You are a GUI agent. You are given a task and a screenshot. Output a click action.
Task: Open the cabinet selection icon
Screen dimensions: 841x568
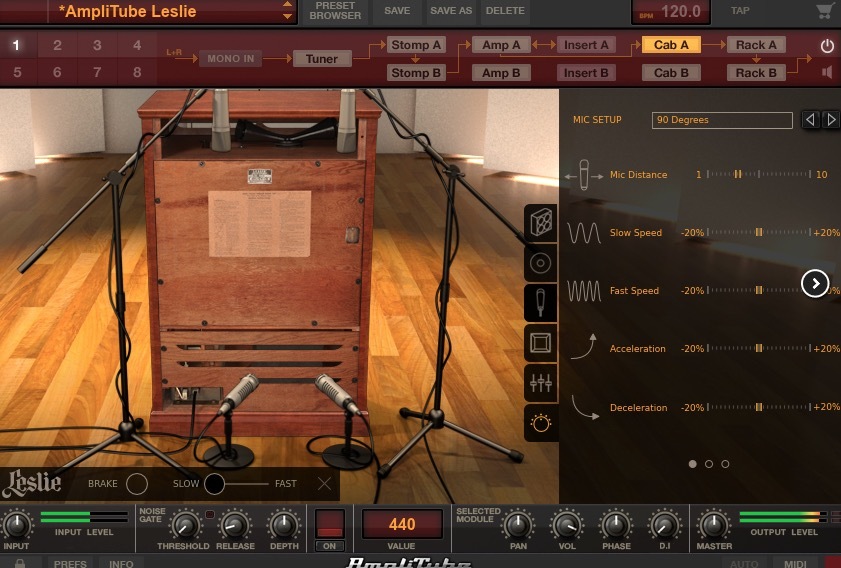coord(541,222)
